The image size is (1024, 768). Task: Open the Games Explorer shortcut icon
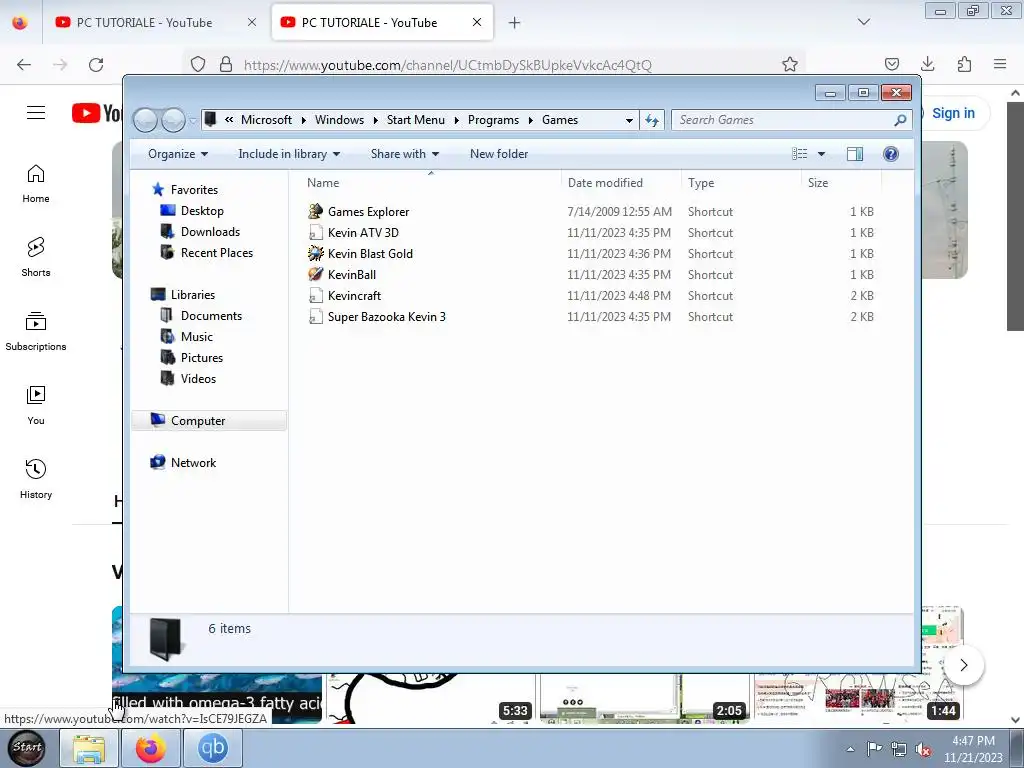click(x=315, y=212)
